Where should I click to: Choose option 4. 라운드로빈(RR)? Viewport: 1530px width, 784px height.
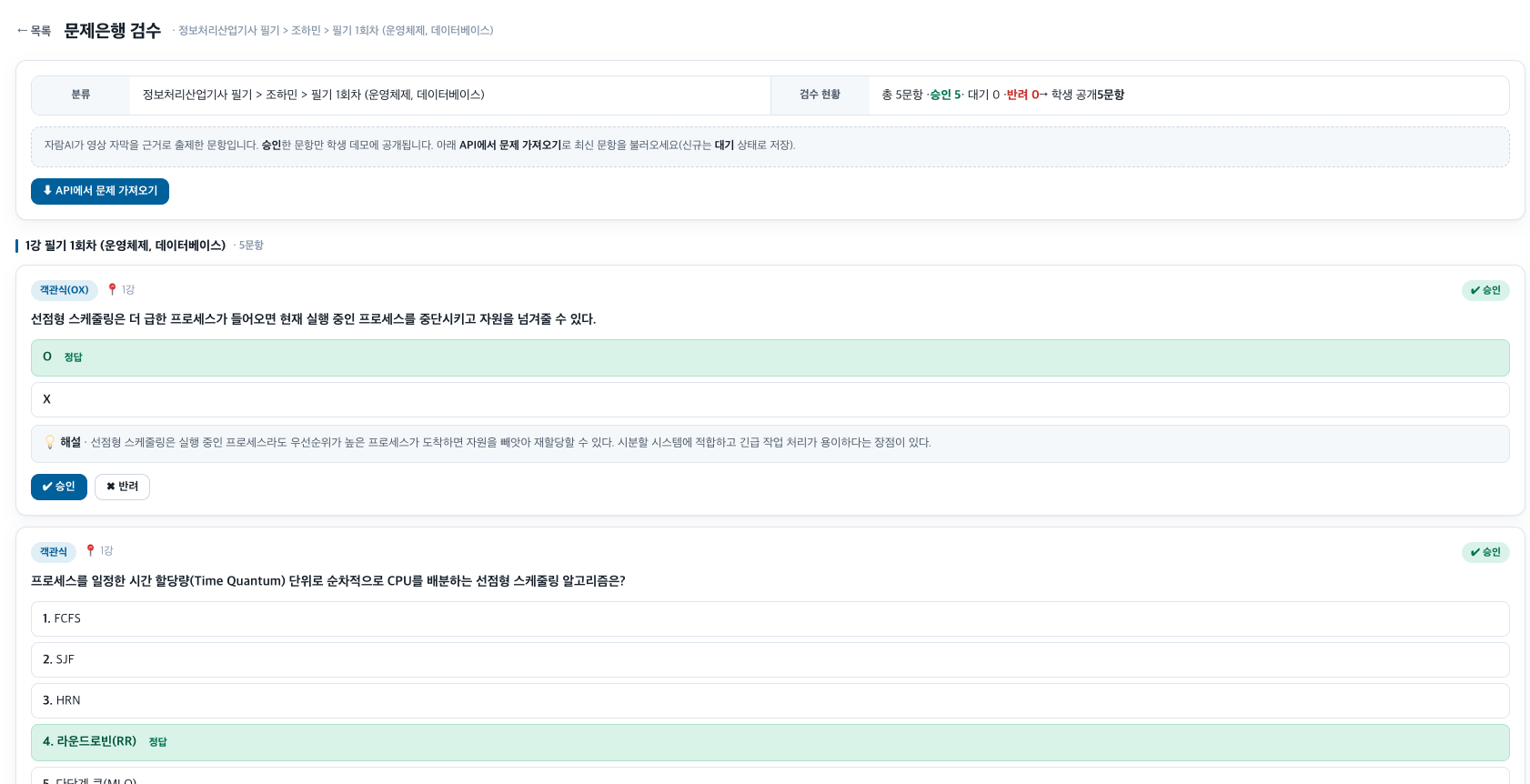tap(770, 742)
